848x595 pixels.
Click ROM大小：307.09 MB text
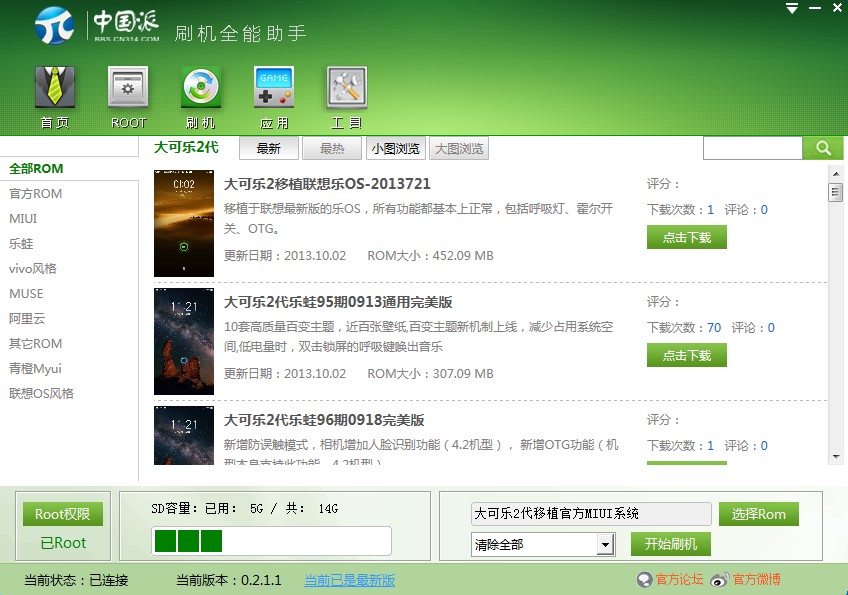click(x=430, y=373)
